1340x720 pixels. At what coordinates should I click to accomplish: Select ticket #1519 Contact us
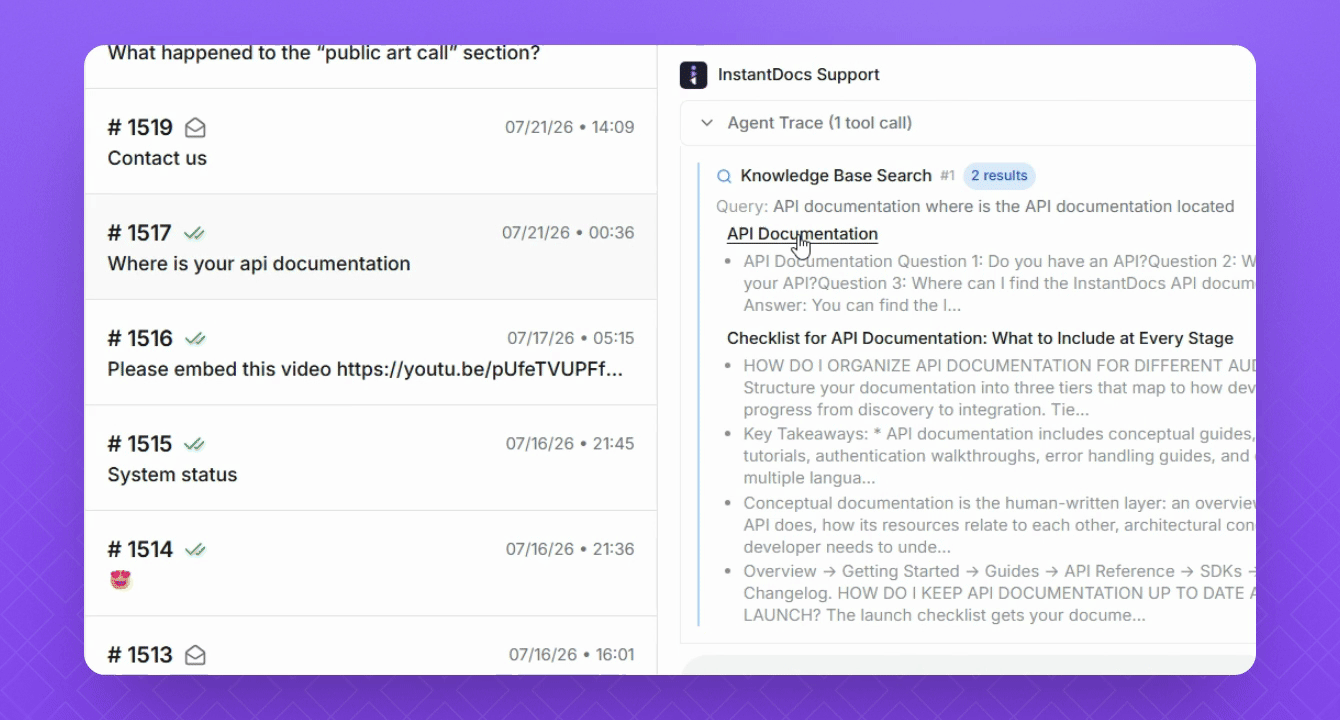pos(371,142)
